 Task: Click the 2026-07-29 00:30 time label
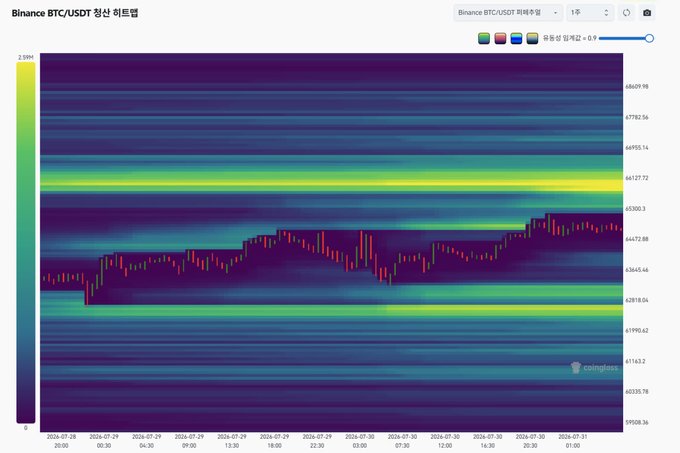tap(104, 441)
